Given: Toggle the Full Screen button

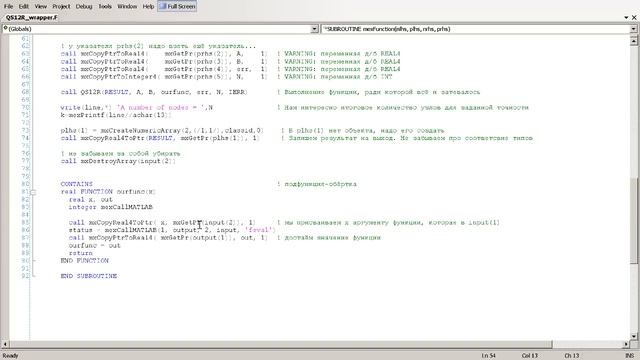Looking at the screenshot, I should coord(177,6).
